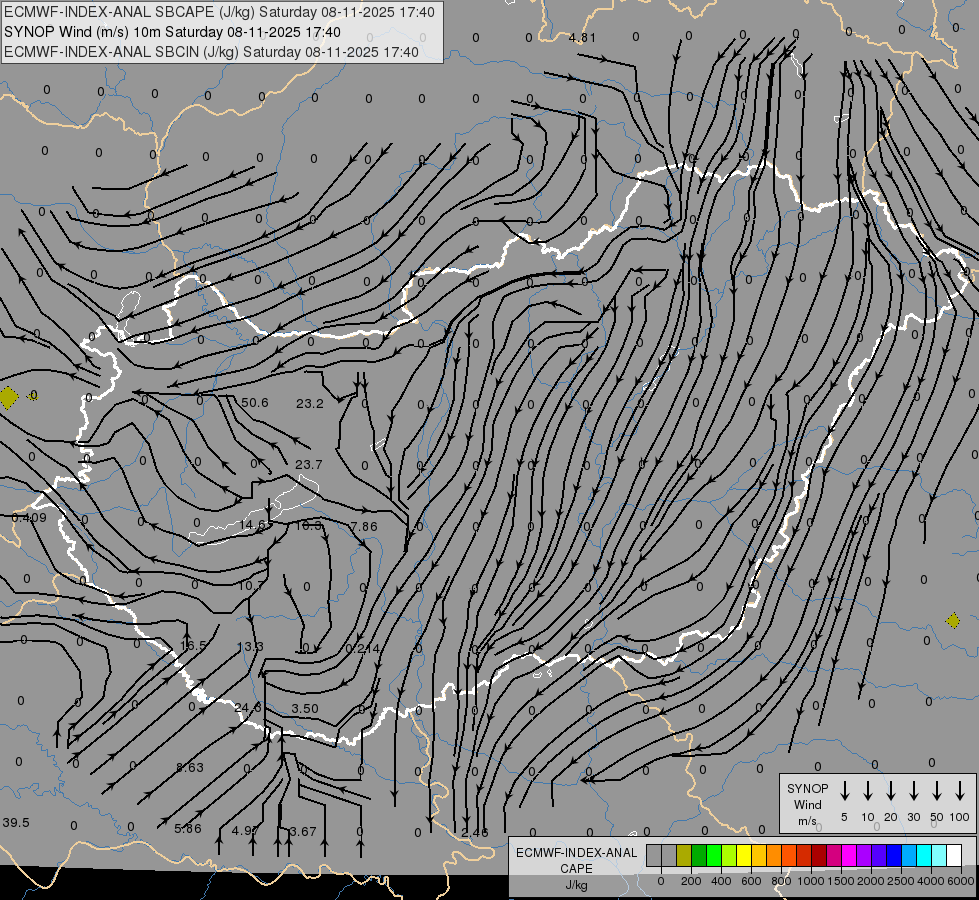Click the 3.50 CAPE value on map
979x900 pixels.
[305, 709]
